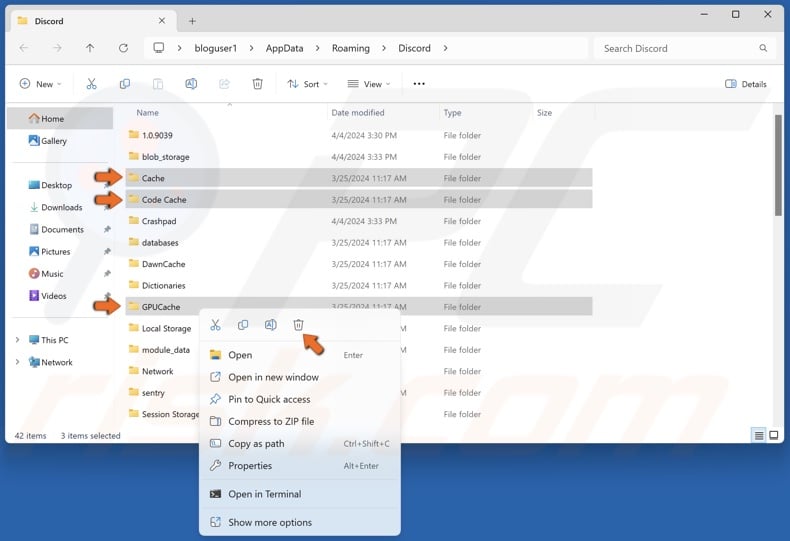Close the Discord tab
Viewport: 790px width, 541px height.
pyautogui.click(x=162, y=21)
